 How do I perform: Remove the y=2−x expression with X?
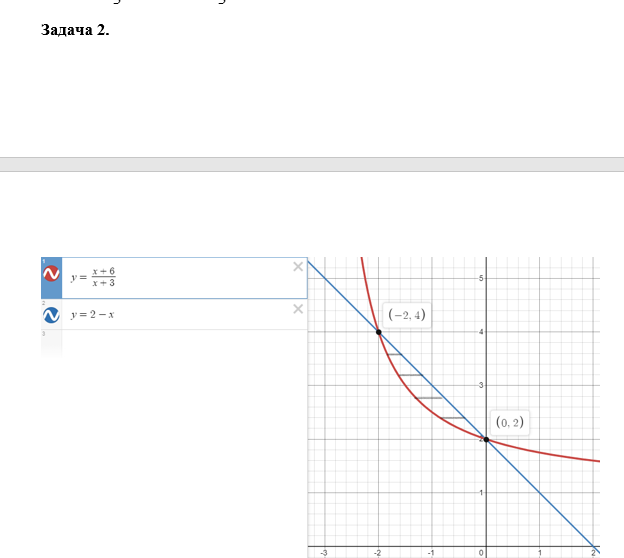(x=298, y=309)
